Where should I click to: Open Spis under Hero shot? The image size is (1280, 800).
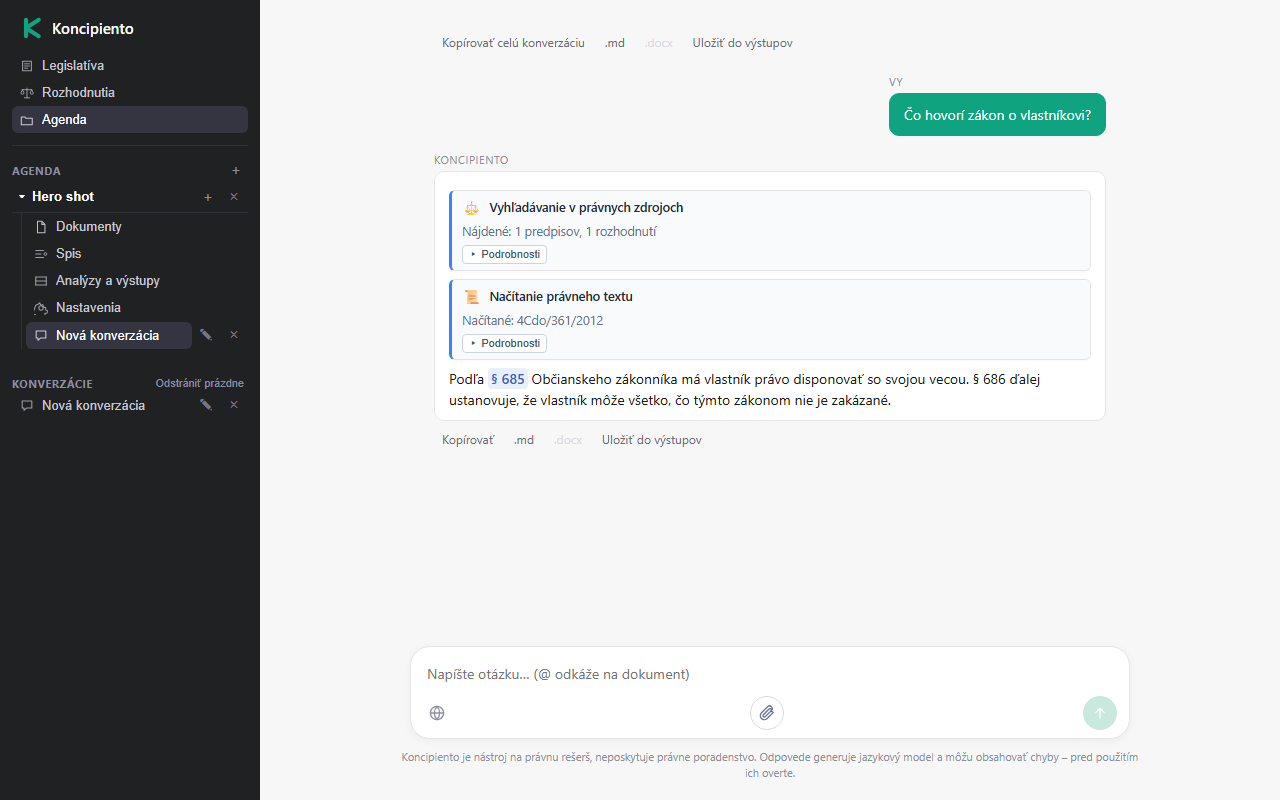(137, 254)
